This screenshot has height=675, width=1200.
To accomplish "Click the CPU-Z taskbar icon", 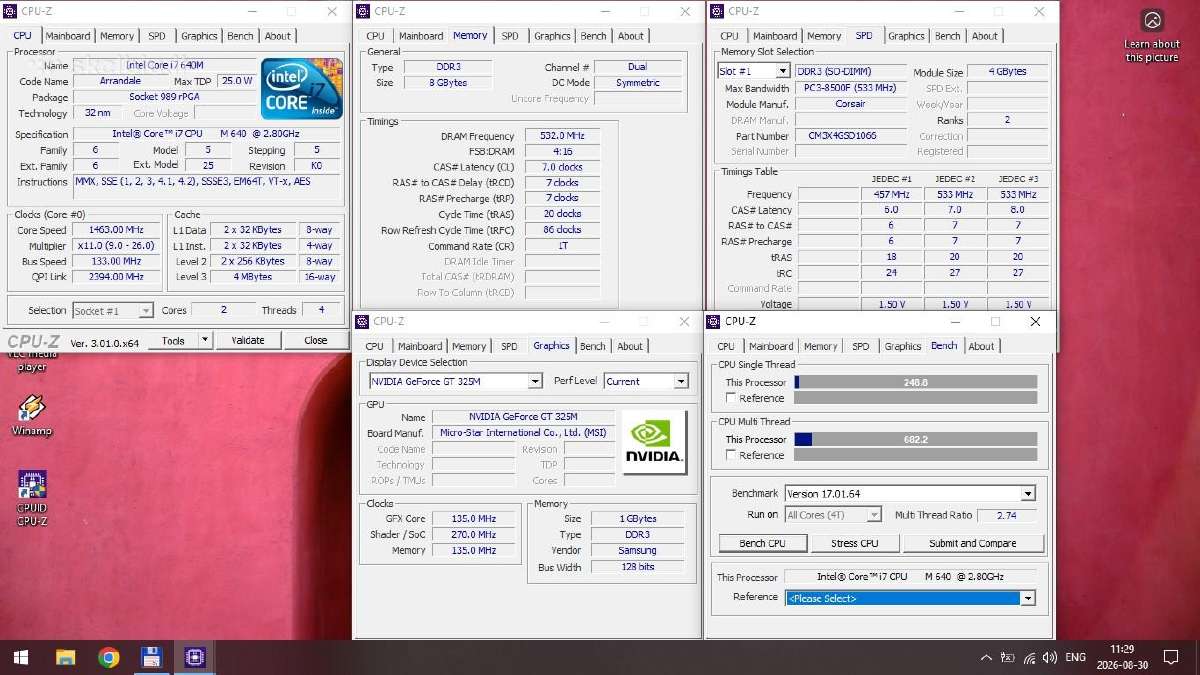I will click(194, 657).
